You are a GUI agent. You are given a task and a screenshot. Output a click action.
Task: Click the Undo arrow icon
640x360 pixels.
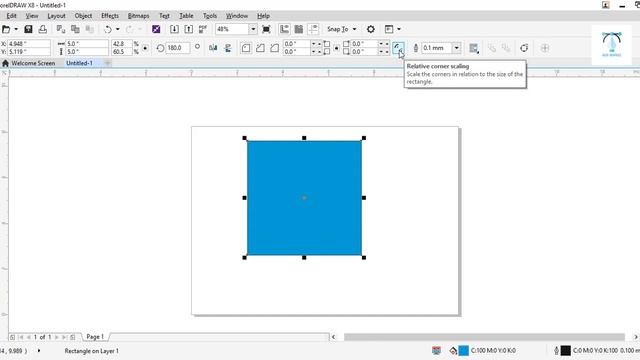pyautogui.click(x=108, y=29)
